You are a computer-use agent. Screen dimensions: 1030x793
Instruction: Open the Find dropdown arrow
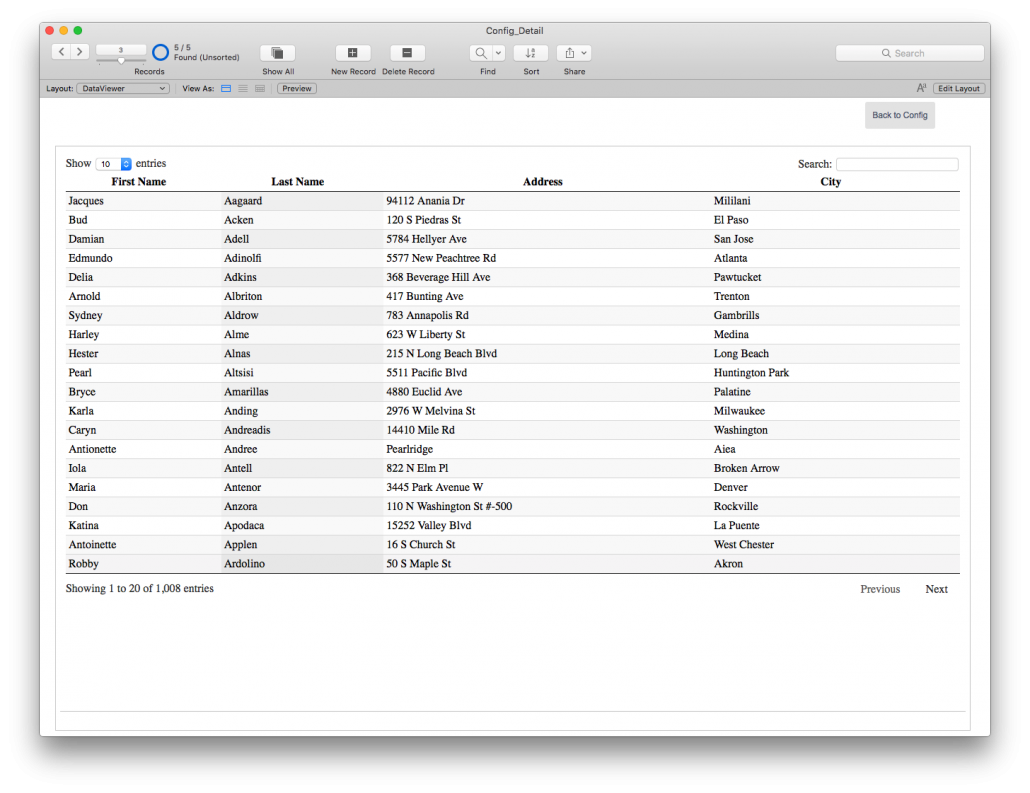pyautogui.click(x=499, y=53)
